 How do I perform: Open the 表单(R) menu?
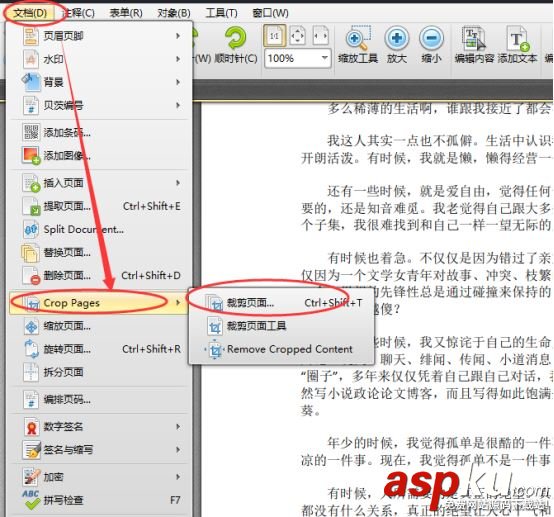pos(126,13)
